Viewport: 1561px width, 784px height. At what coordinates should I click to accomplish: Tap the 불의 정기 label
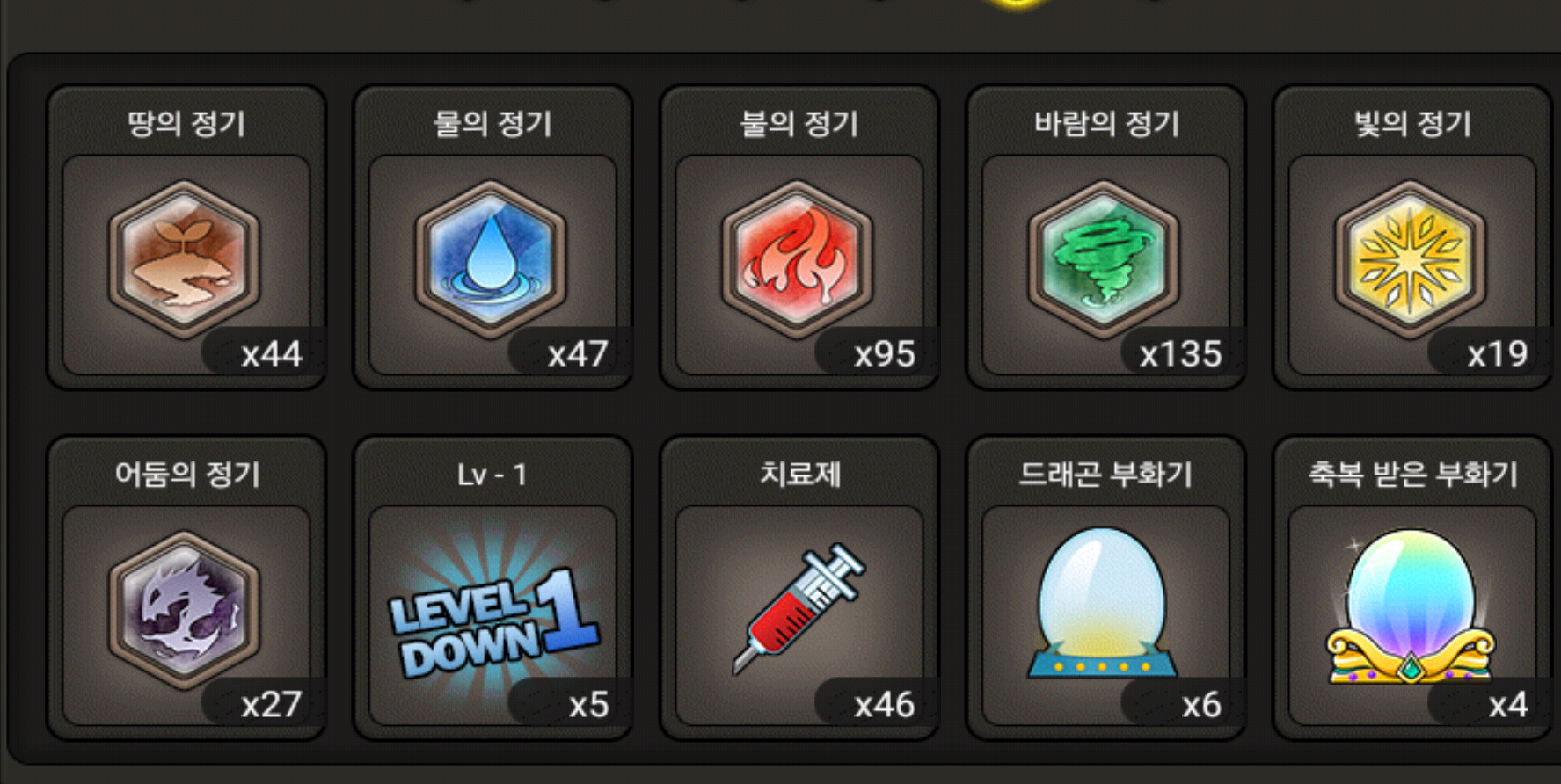click(799, 123)
